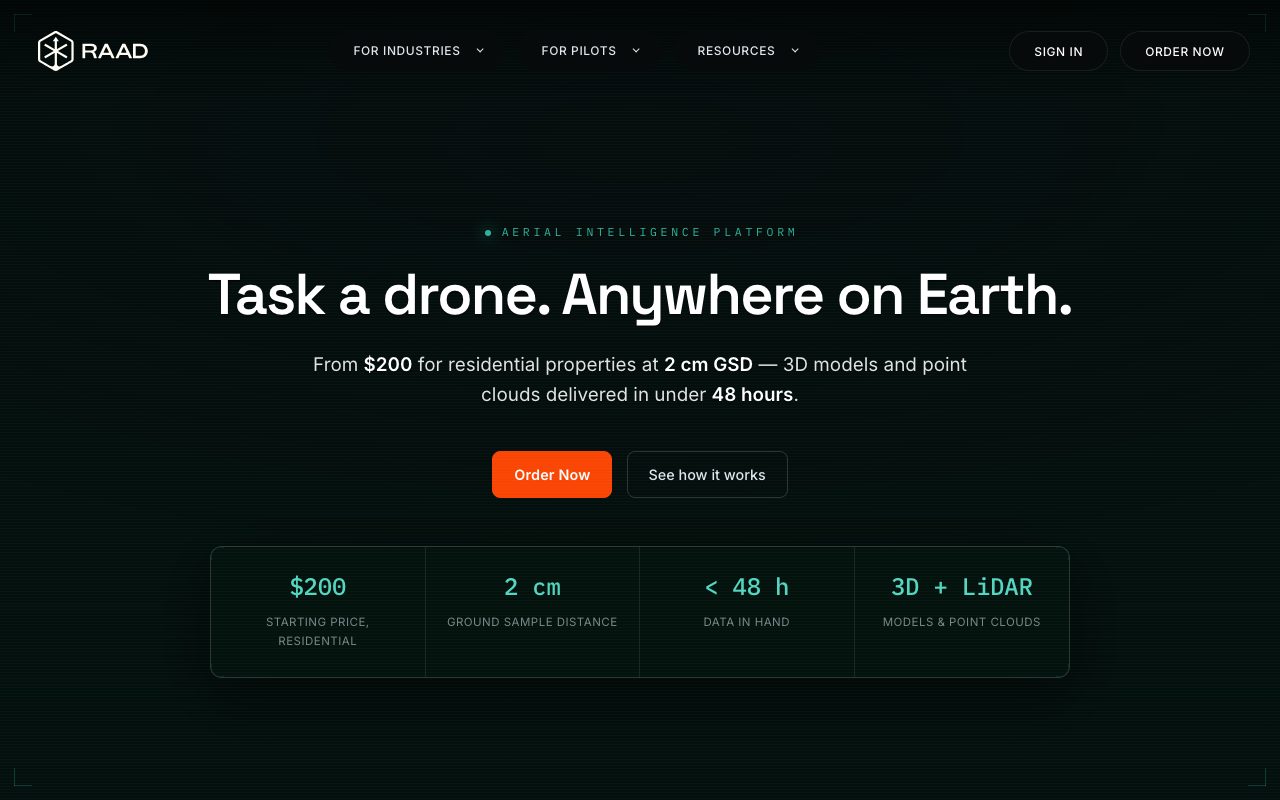Viewport: 1280px width, 800px height.
Task: Click the Ground Sample Distance label
Action: click(532, 622)
